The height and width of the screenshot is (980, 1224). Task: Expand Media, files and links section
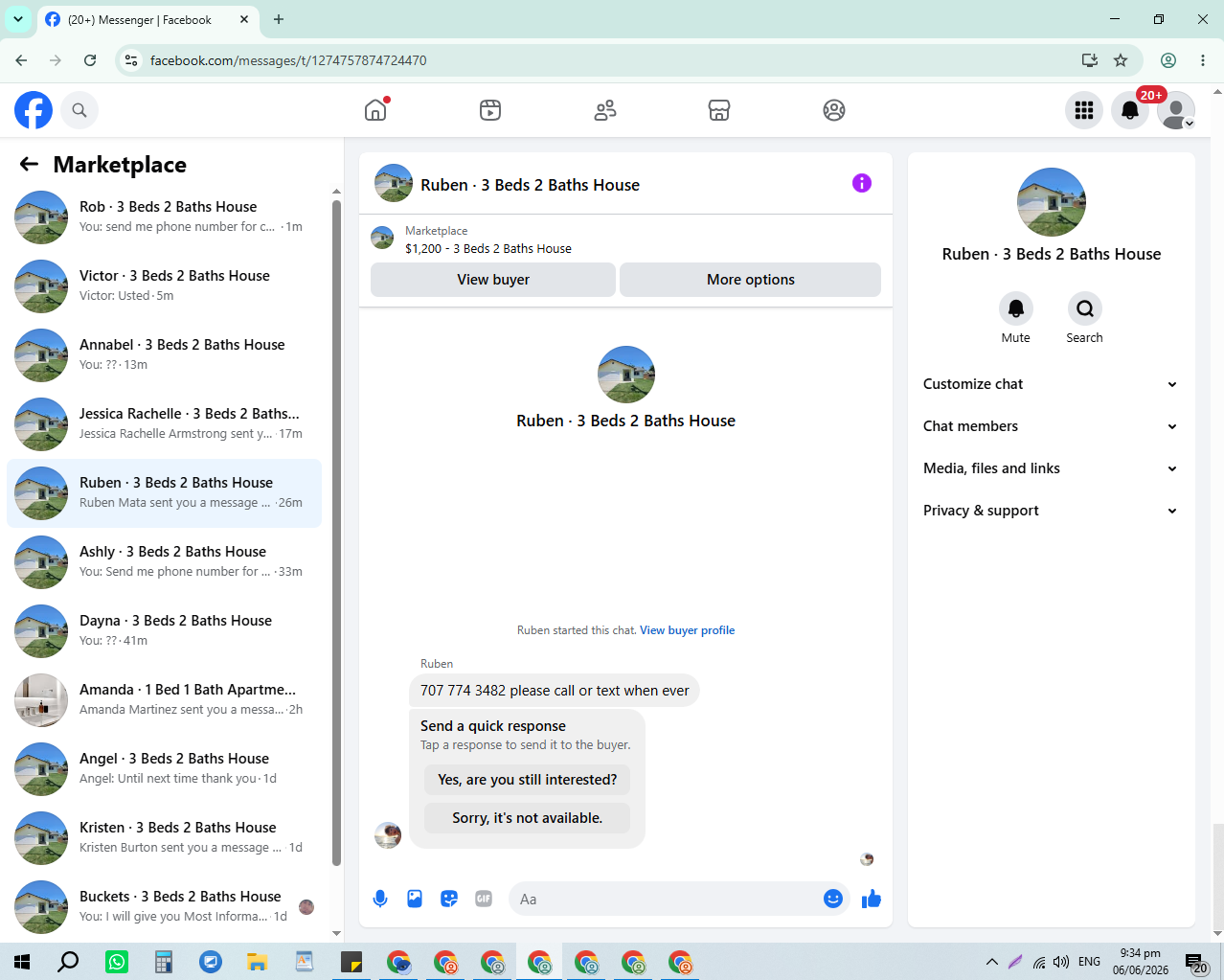(x=1051, y=468)
